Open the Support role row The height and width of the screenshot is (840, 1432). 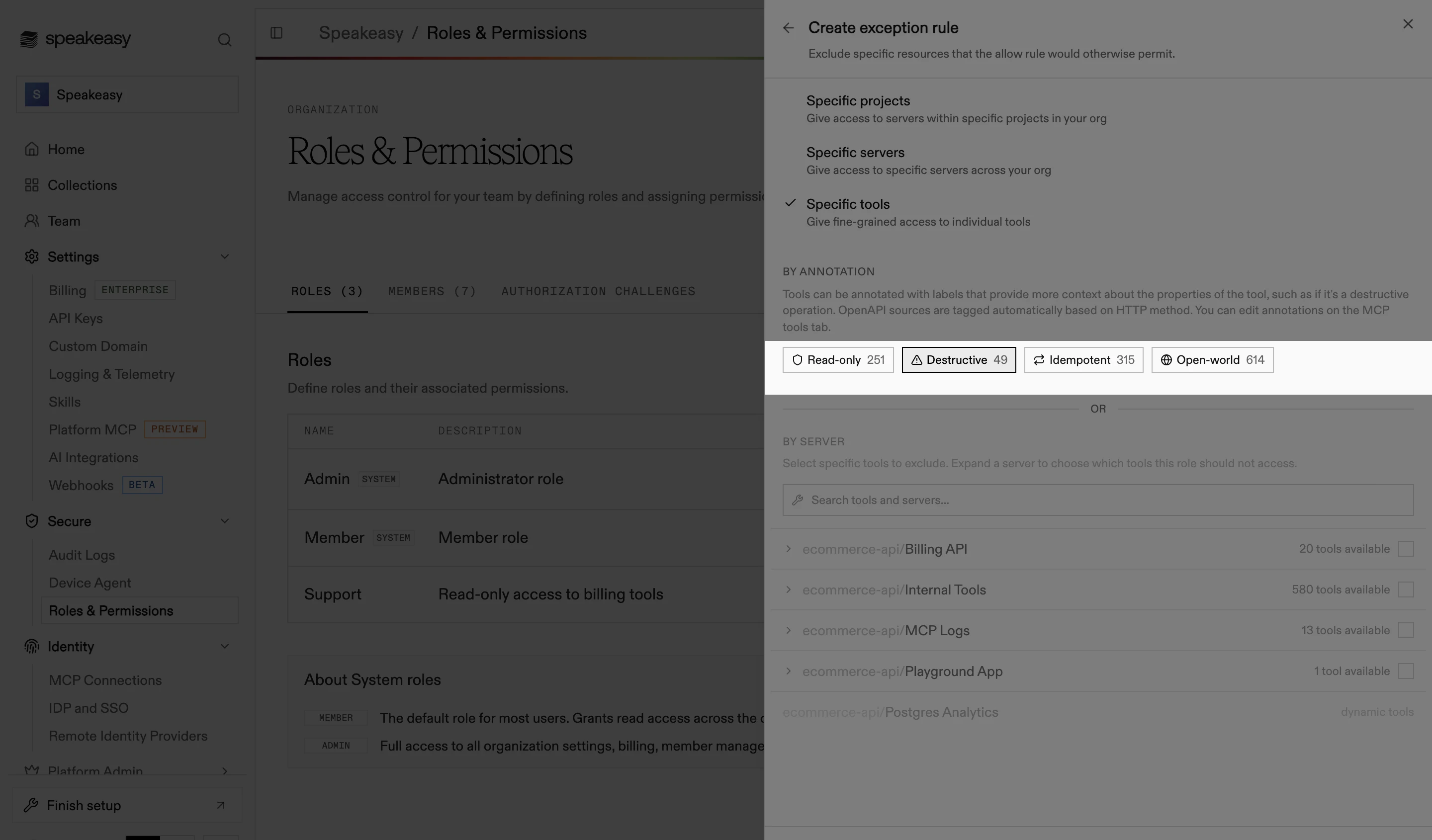click(526, 594)
